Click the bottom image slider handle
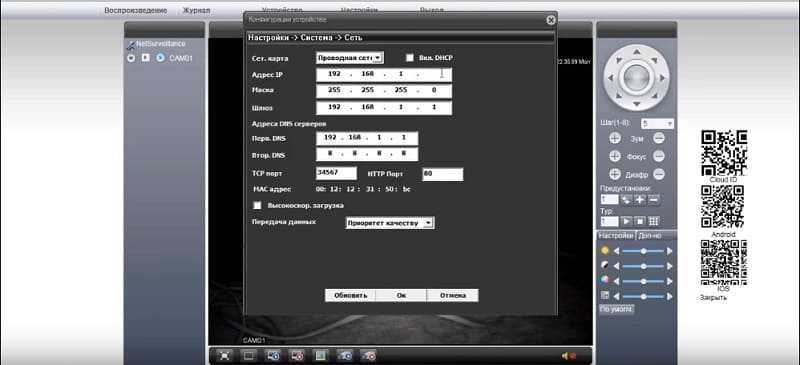The height and width of the screenshot is (365, 800). pyautogui.click(x=644, y=296)
